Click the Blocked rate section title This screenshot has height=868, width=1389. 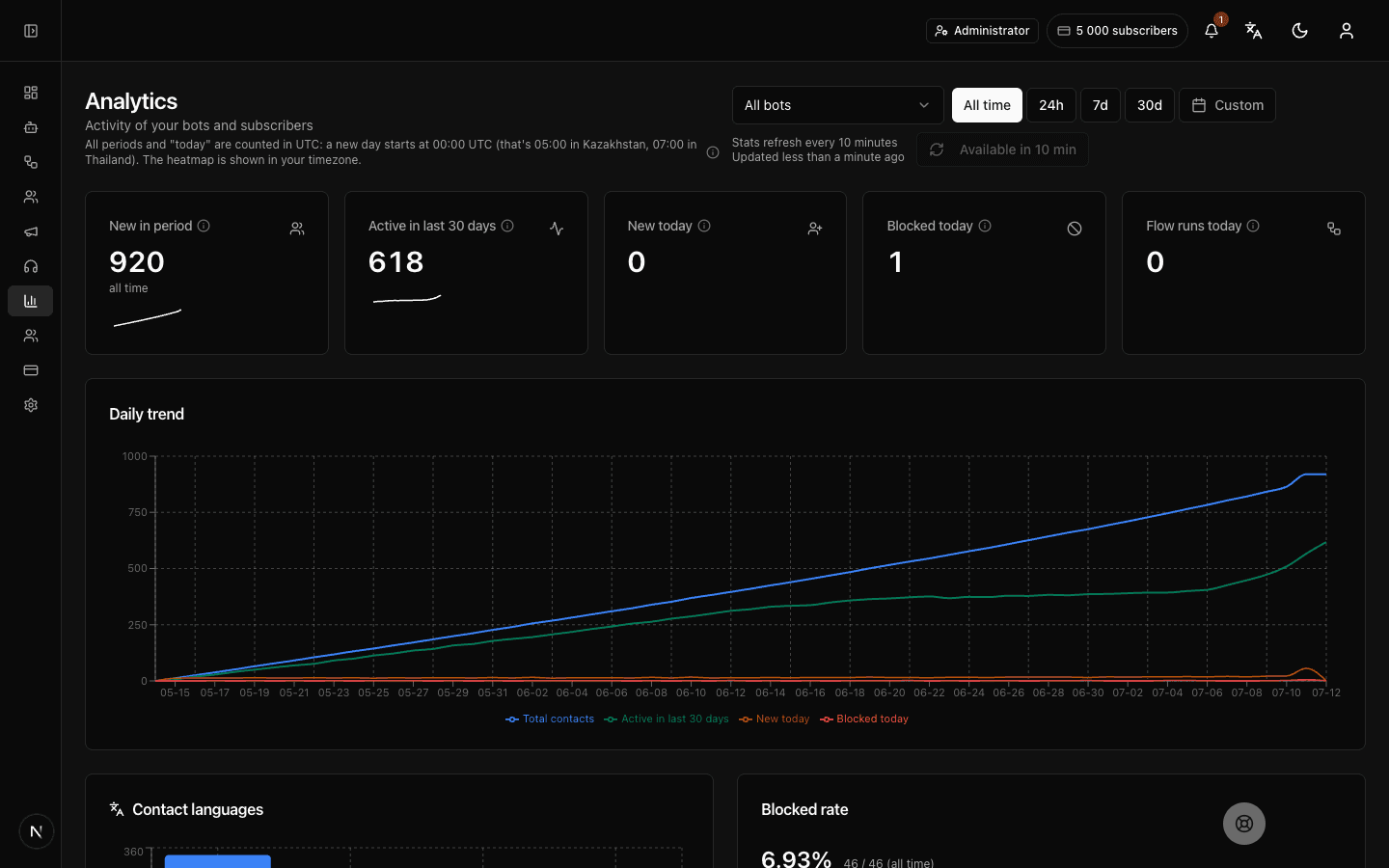(804, 809)
